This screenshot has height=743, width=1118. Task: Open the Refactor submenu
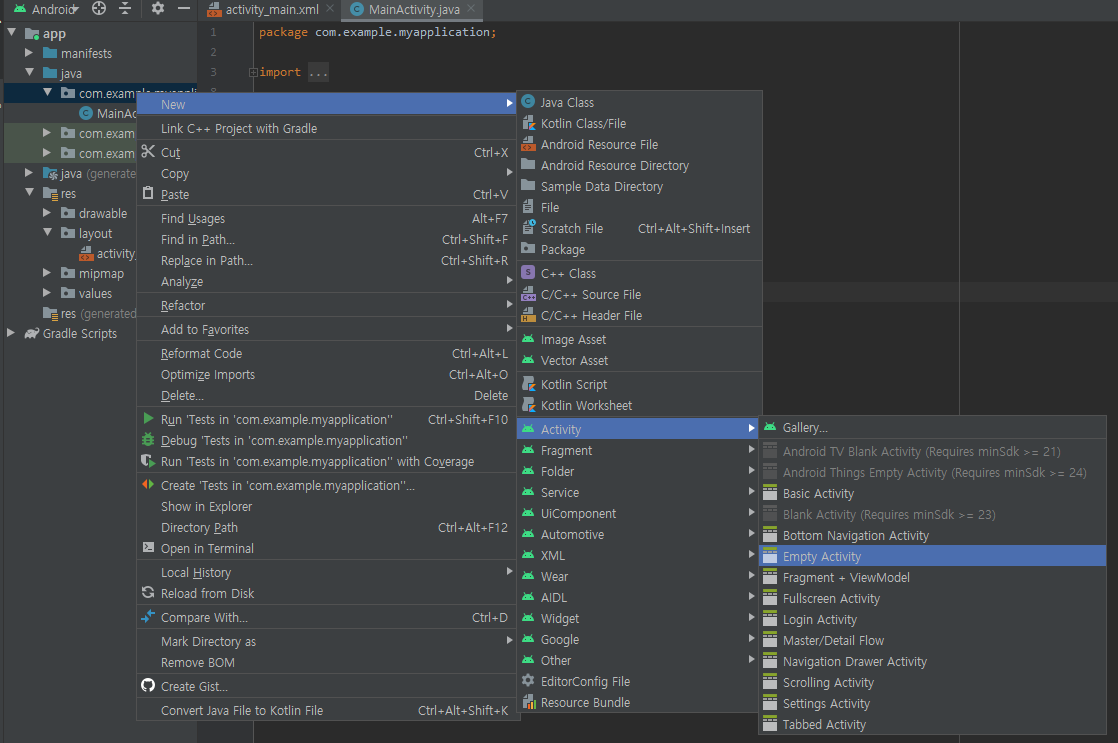327,305
